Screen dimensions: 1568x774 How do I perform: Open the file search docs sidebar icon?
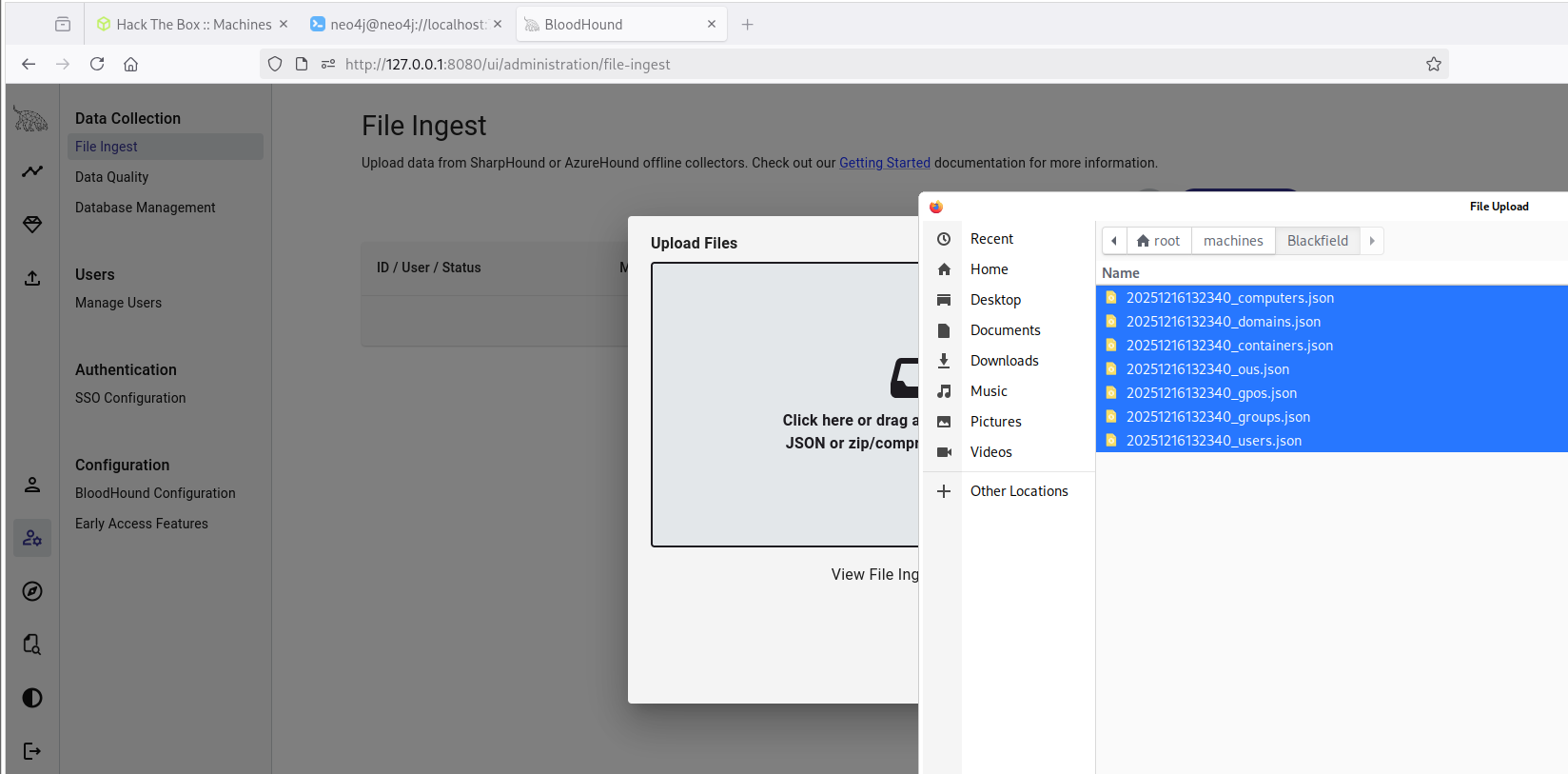(32, 645)
